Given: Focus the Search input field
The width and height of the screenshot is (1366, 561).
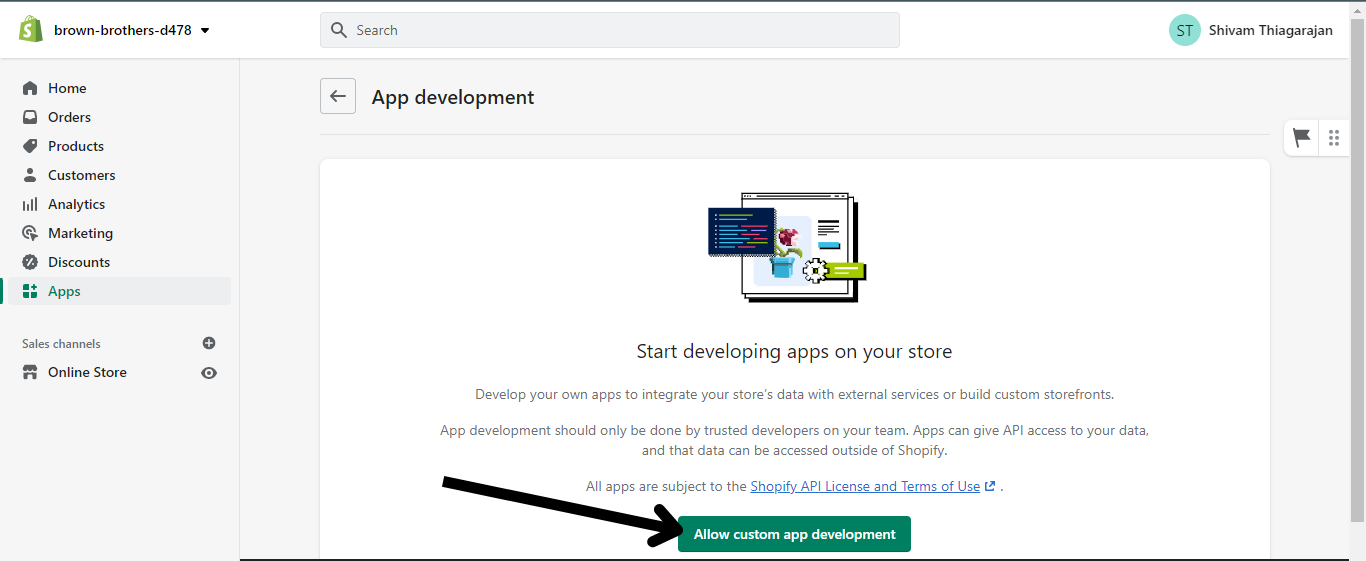Looking at the screenshot, I should (x=610, y=30).
